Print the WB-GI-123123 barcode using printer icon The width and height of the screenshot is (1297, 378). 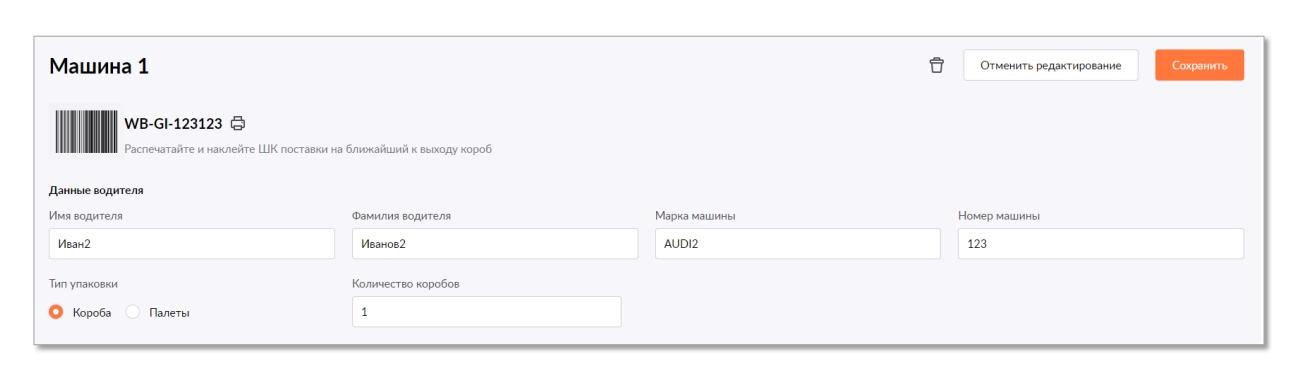238,124
